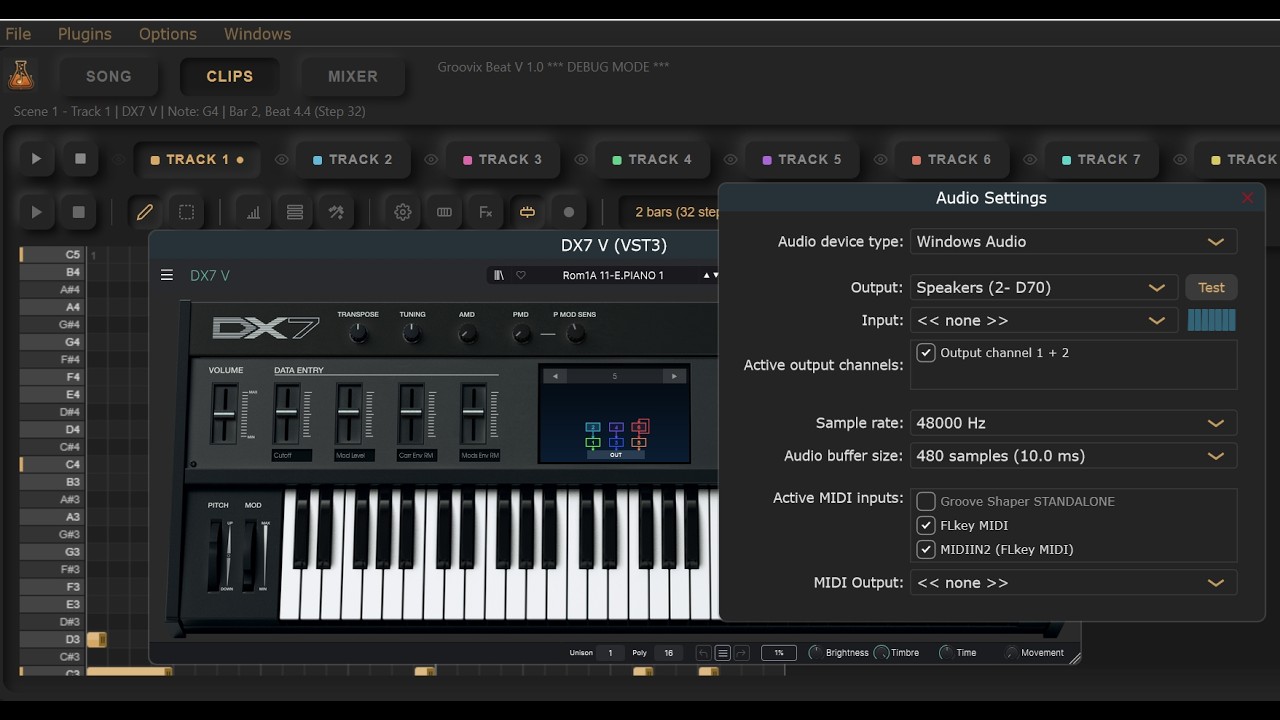This screenshot has height=720, width=1280.
Task: Toggle visibility eye for Track 3
Action: tap(431, 159)
